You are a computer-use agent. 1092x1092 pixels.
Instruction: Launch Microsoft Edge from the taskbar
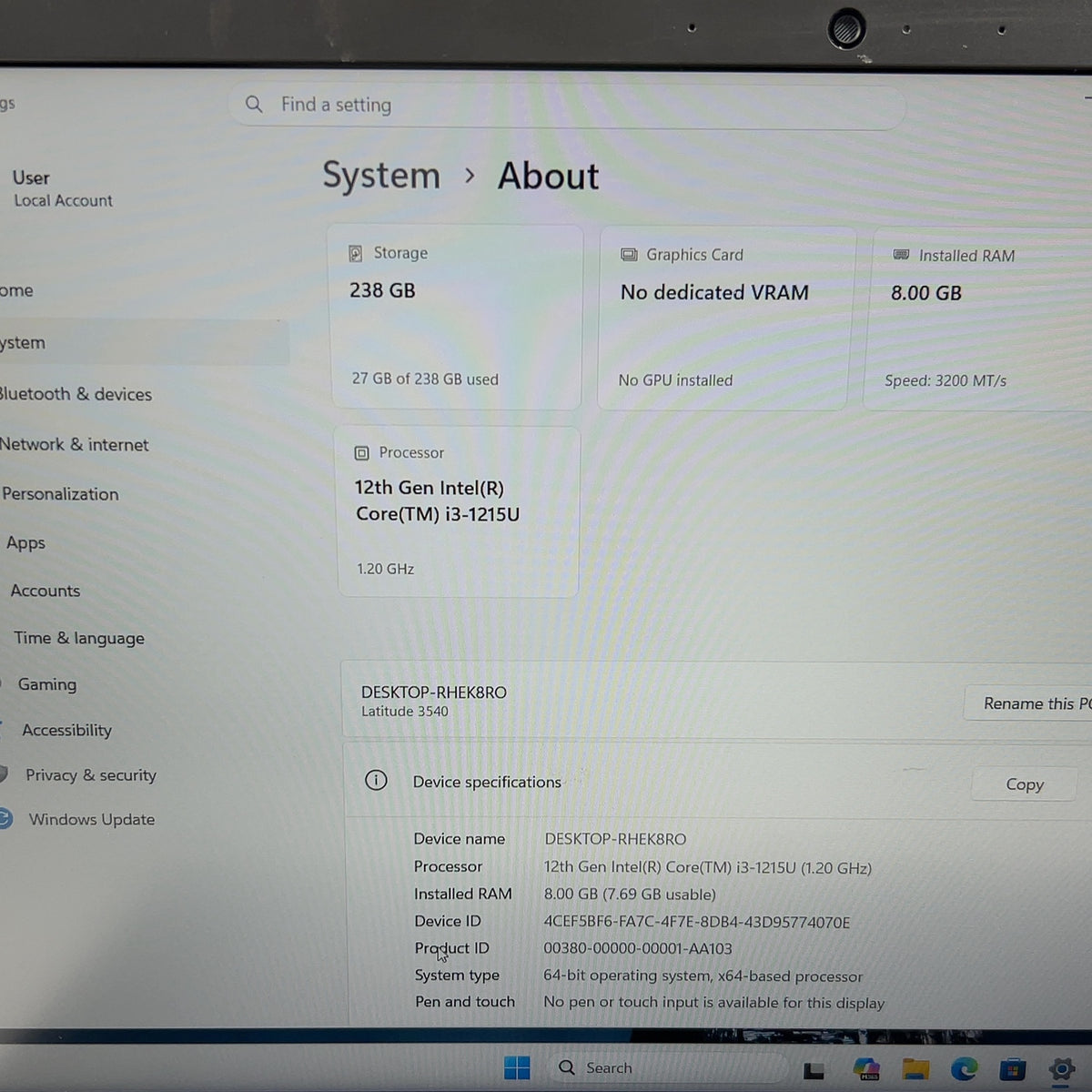click(964, 1068)
